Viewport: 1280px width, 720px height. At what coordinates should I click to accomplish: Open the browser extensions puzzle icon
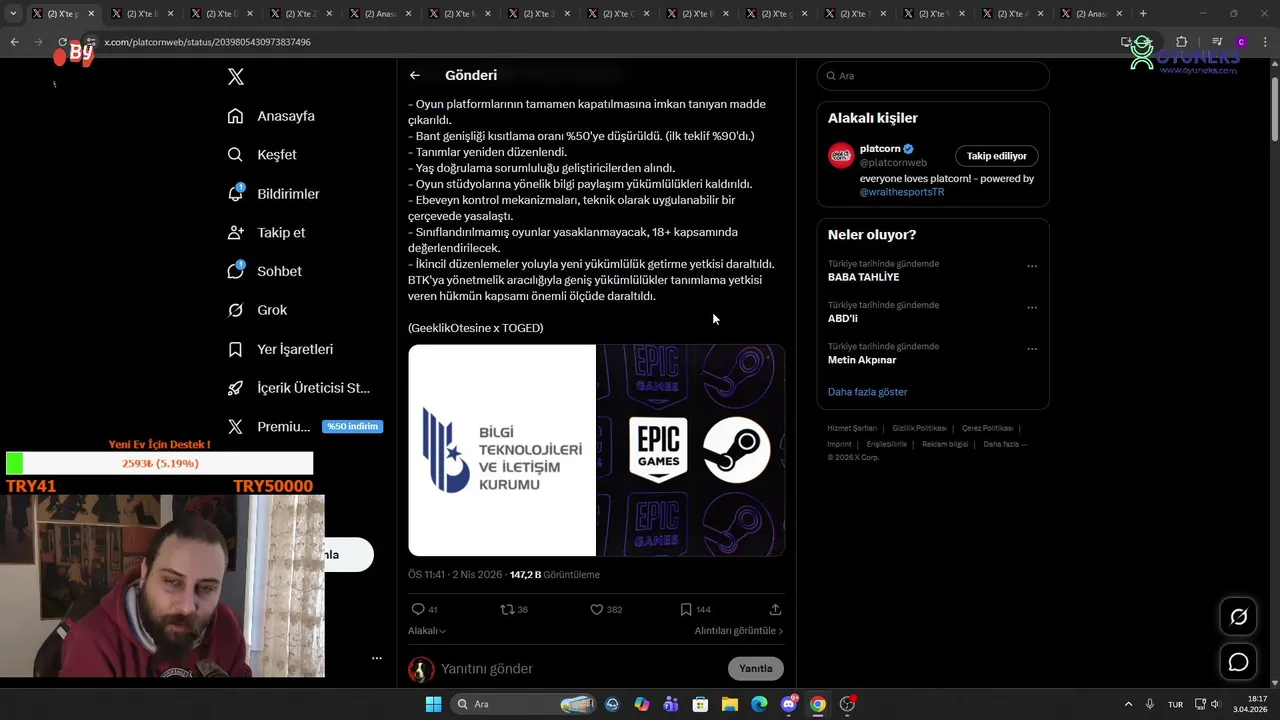1181,42
